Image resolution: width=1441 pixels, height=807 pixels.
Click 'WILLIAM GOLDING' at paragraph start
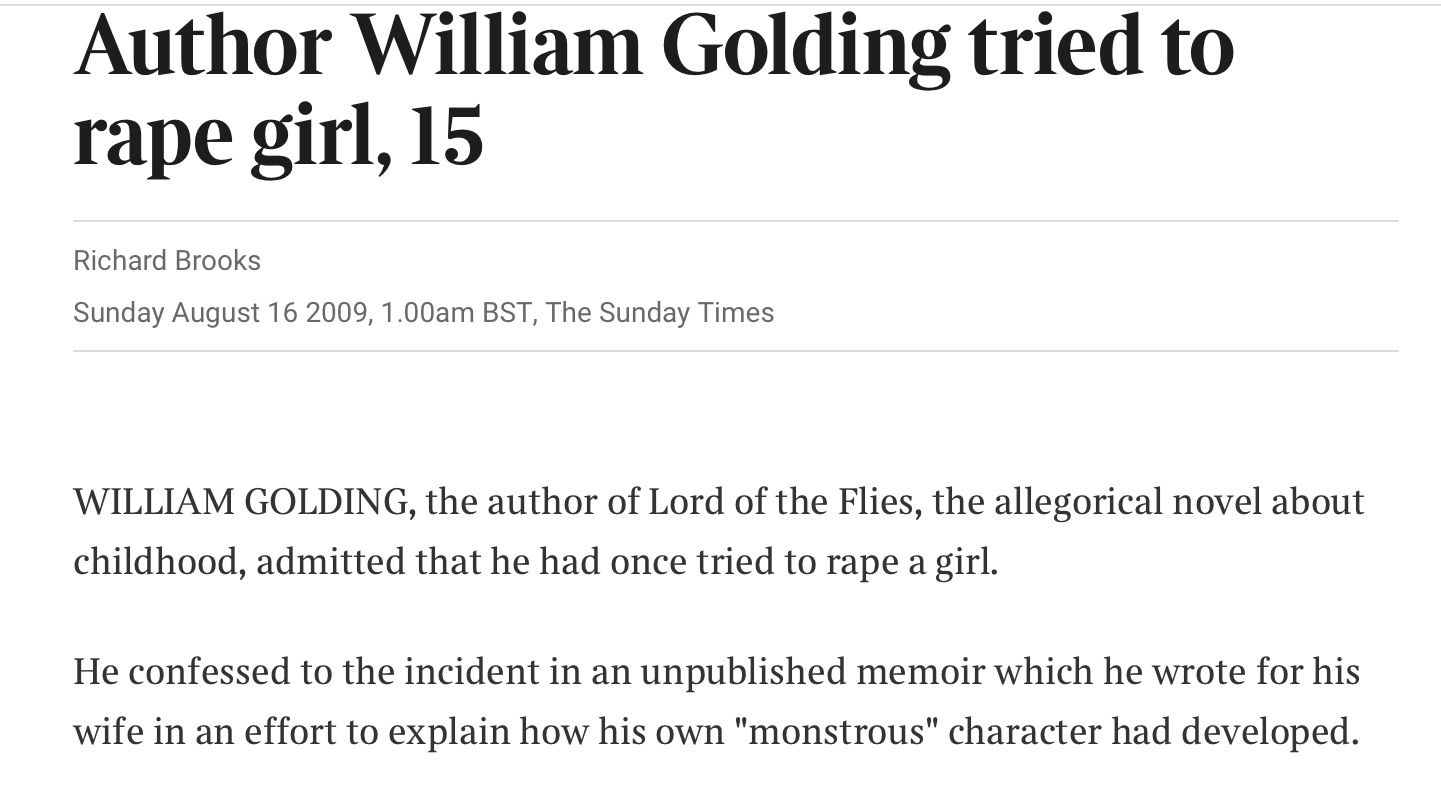pos(240,501)
